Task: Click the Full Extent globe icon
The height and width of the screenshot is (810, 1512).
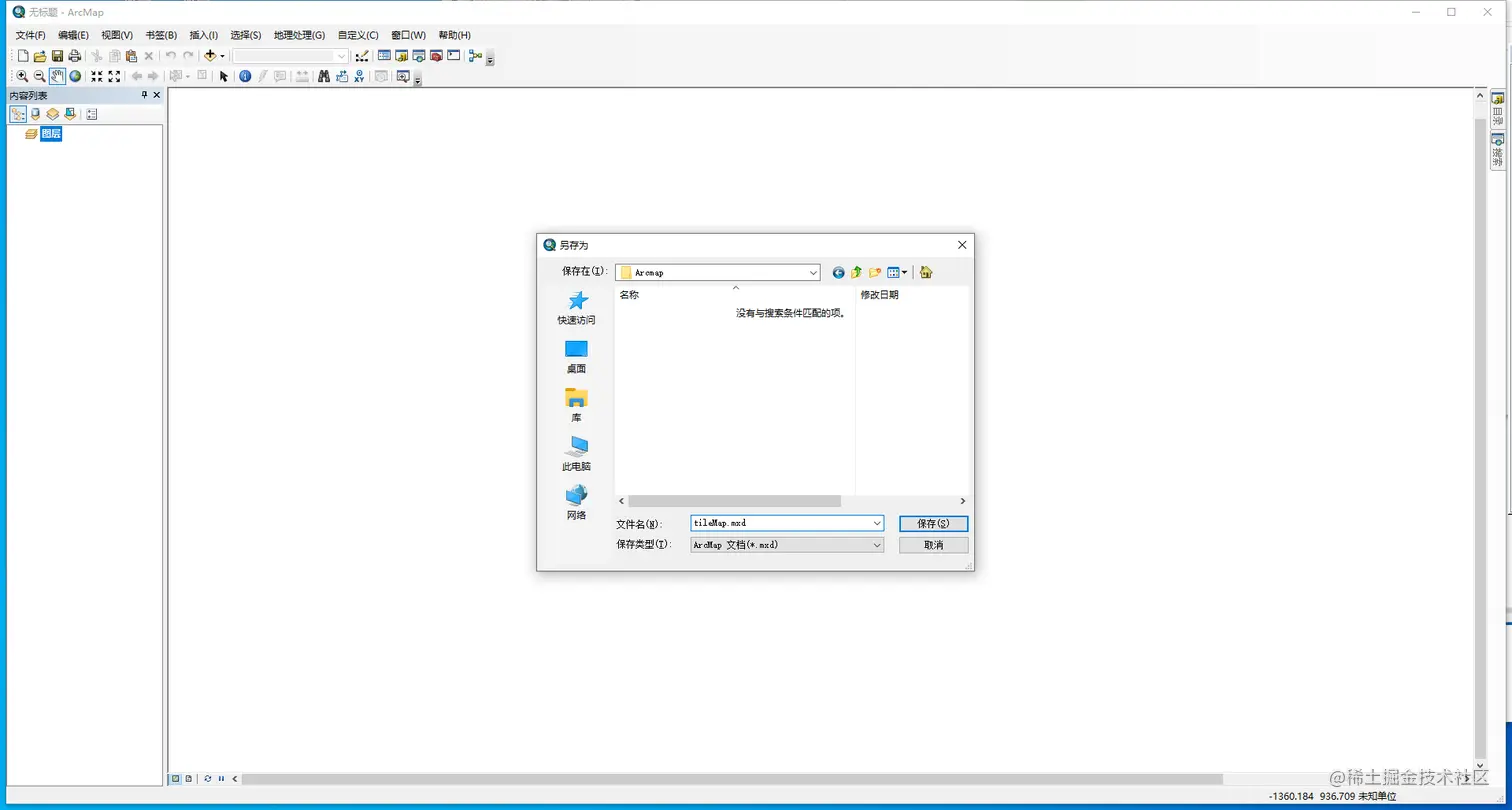Action: tap(75, 76)
